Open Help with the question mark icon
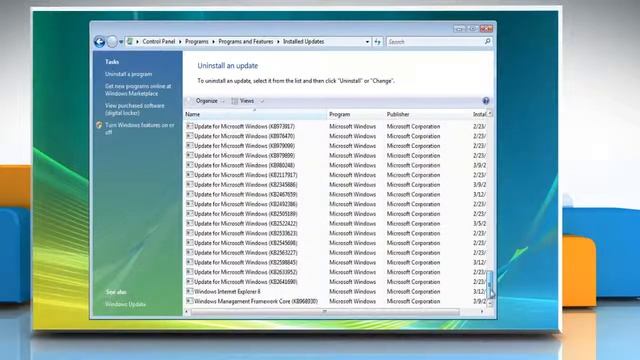 [486, 101]
